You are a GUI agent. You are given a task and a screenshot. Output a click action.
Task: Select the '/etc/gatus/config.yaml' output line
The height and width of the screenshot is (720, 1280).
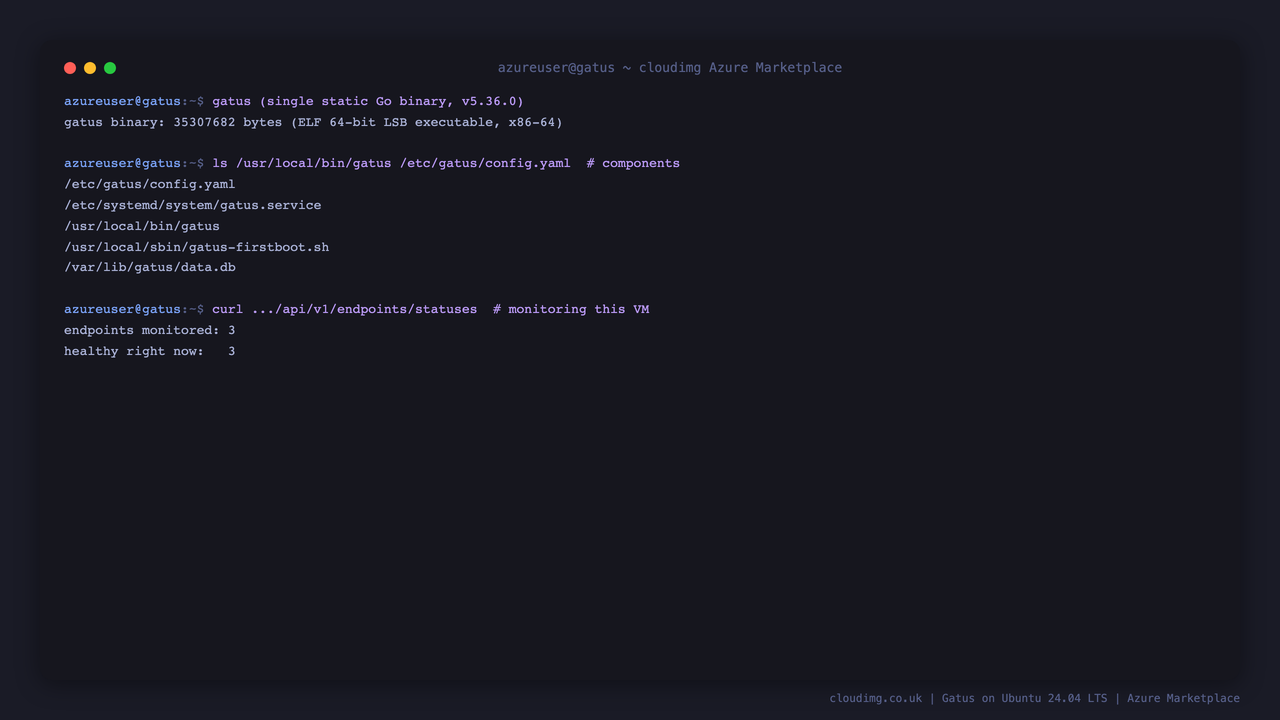pos(150,184)
